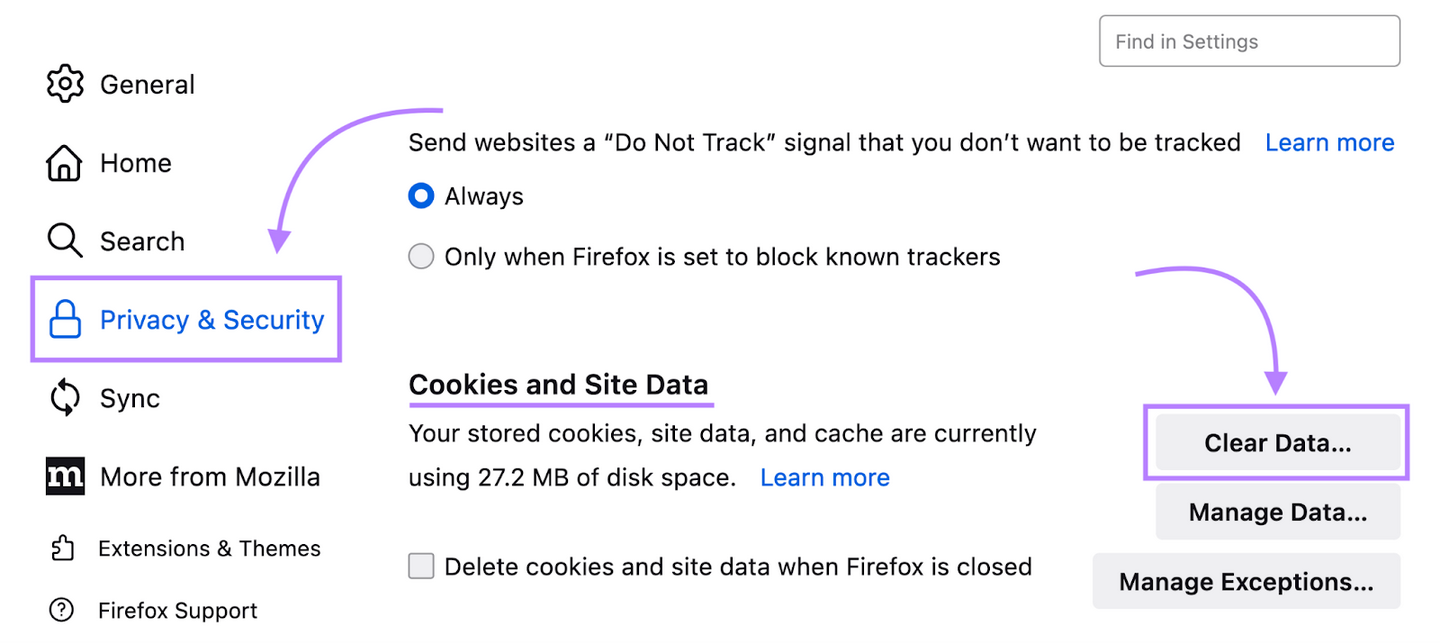Click the Manage Exceptions button
The width and height of the screenshot is (1440, 644).
point(1246,582)
